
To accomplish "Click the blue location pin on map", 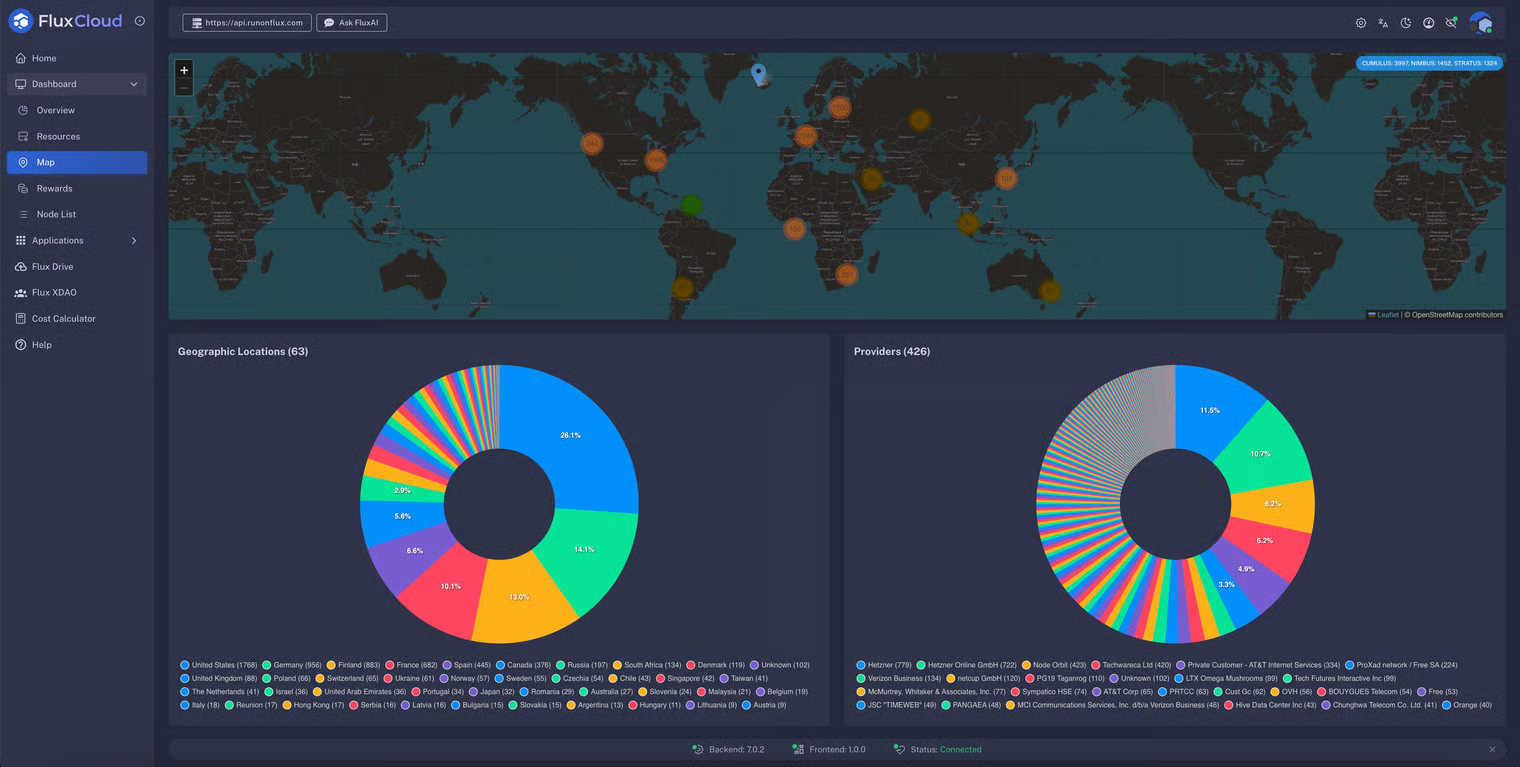I will [759, 74].
